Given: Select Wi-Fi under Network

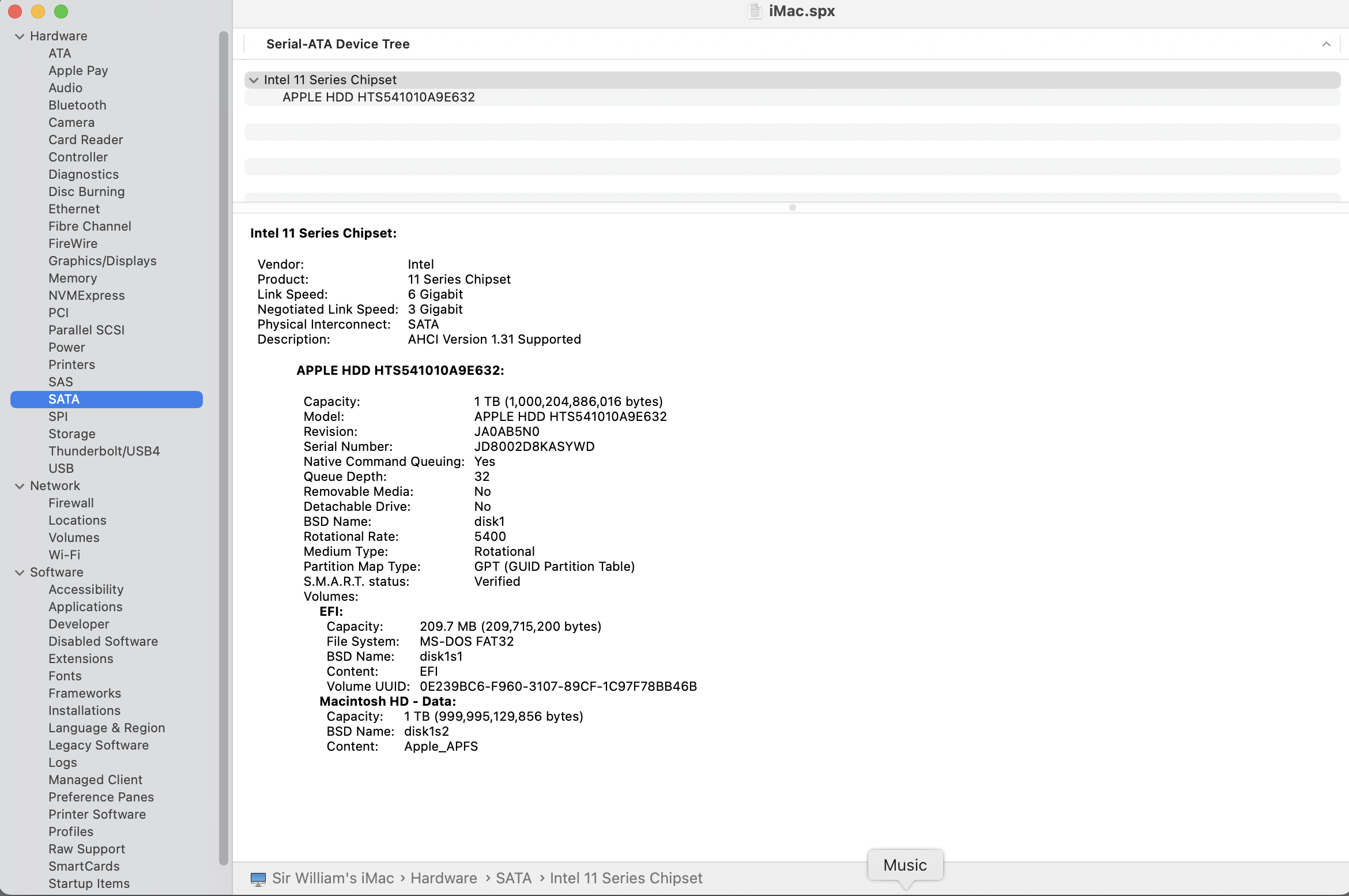Looking at the screenshot, I should click(x=64, y=555).
